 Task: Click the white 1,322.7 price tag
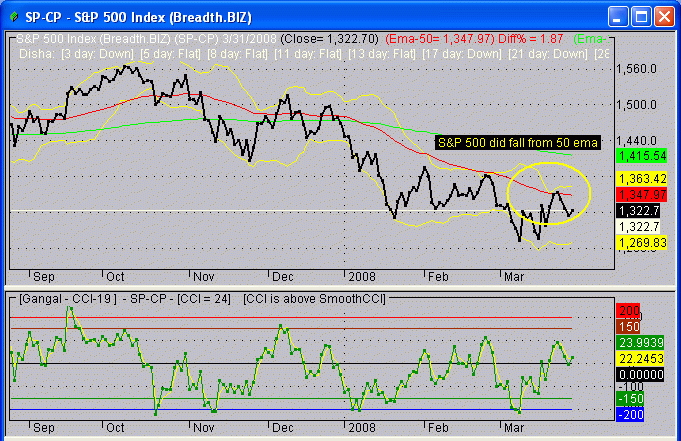[x=638, y=226]
